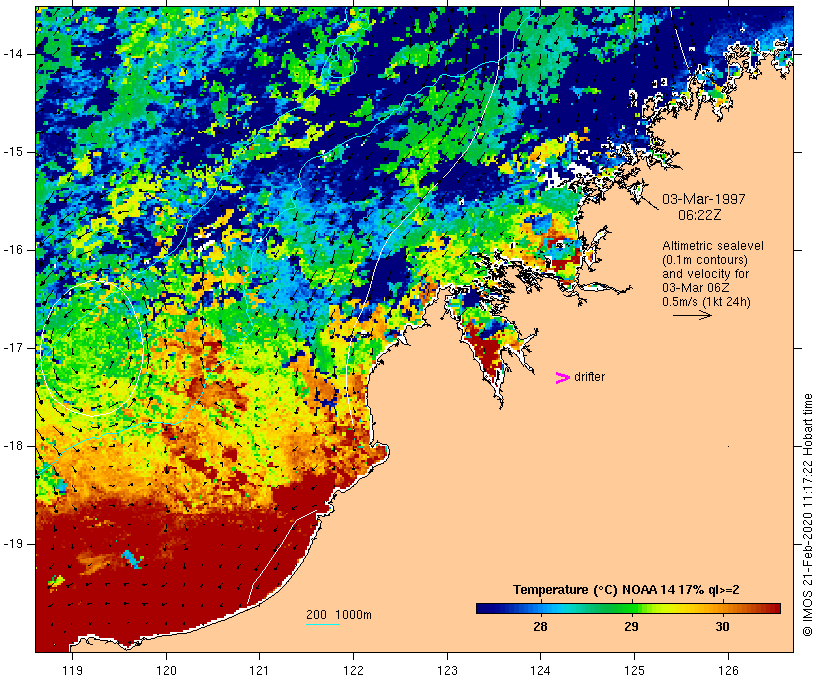Viewport: 820px width, 680px height.
Task: Click the '0.5m/s (1kt 24h)' text
Action: click(x=706, y=302)
